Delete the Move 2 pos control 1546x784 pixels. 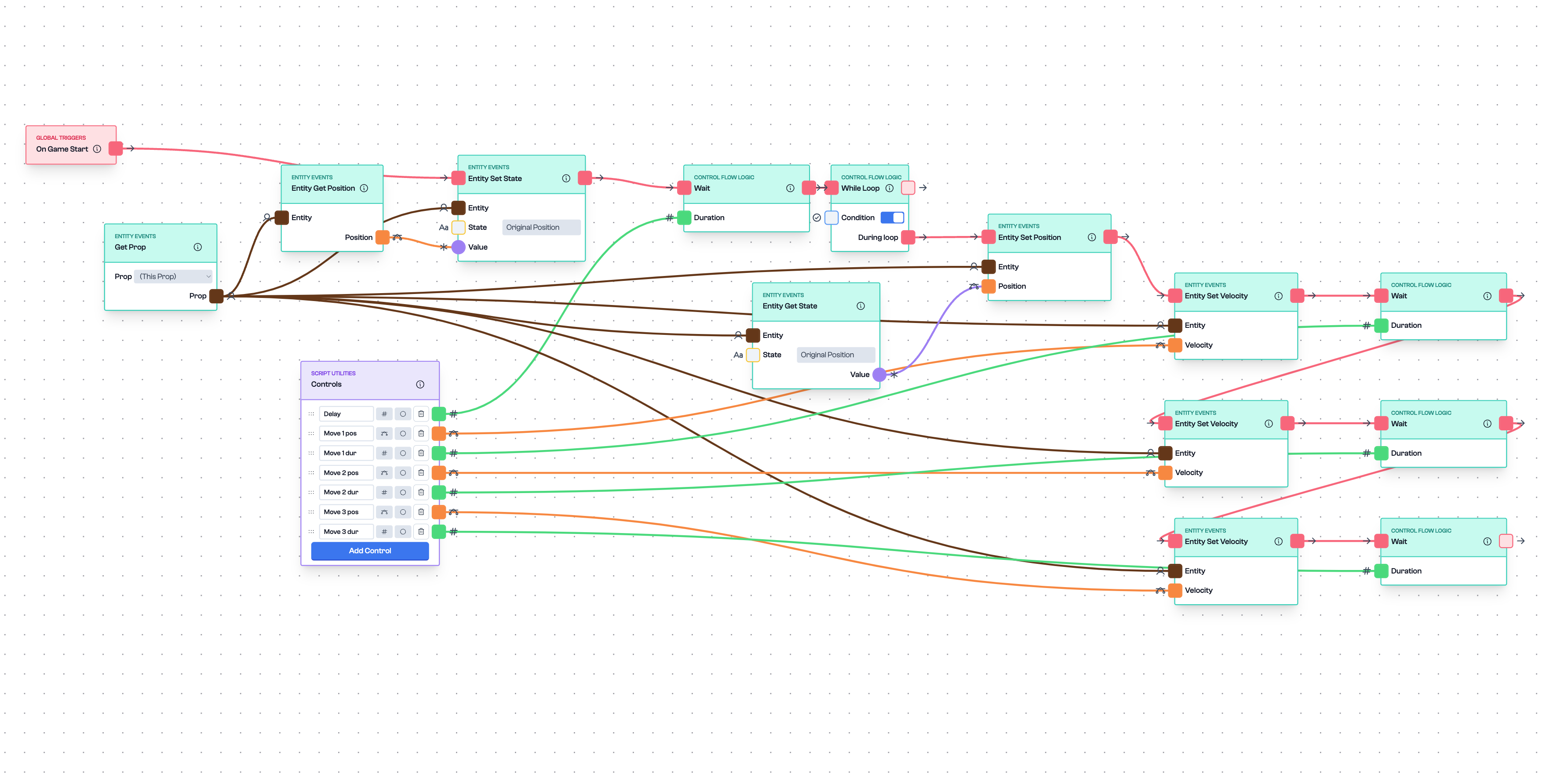421,473
